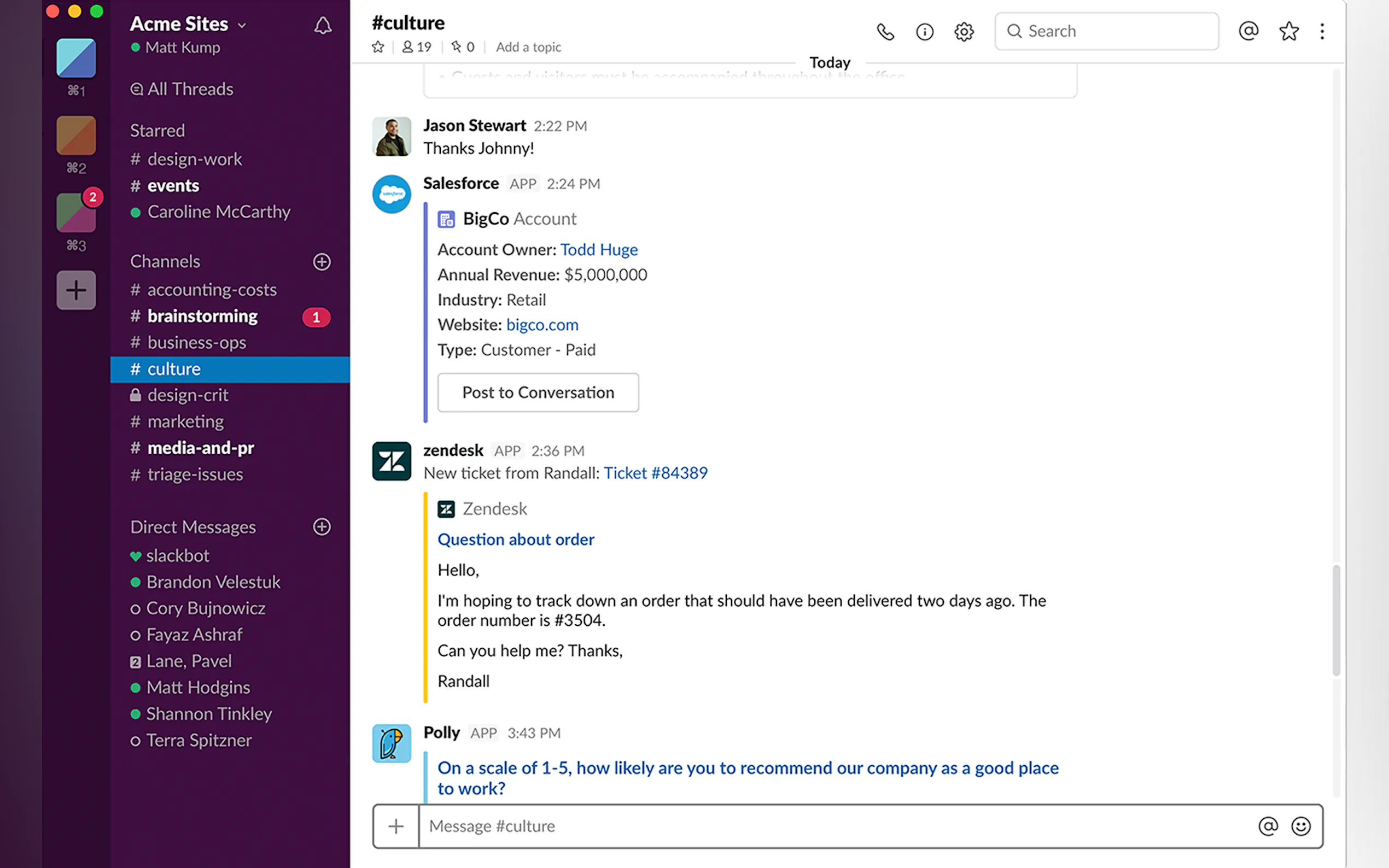Open the emoji picker in message box
This screenshot has height=868, width=1389.
pyautogui.click(x=1300, y=826)
